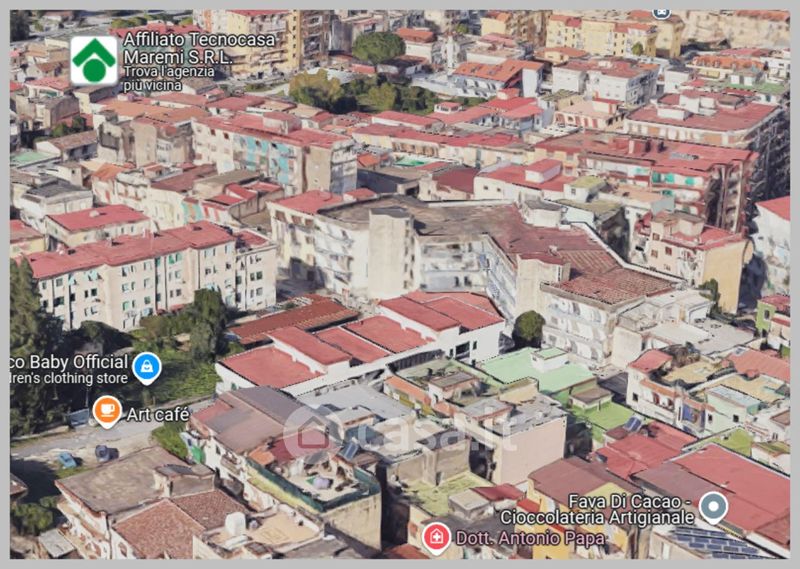The width and height of the screenshot is (800, 569).
Task: Open the Dott. Antonio Papa label
Action: coord(531,538)
